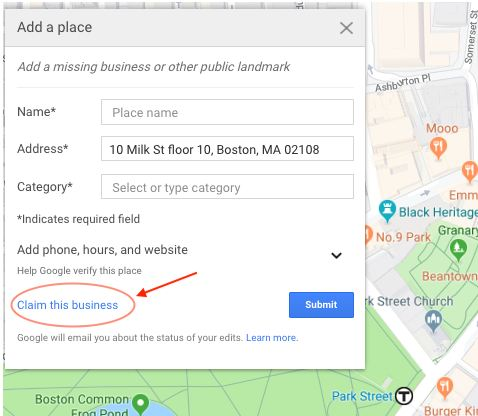
Task: Click the Burger King restaurant pin icon
Action: coord(445,388)
